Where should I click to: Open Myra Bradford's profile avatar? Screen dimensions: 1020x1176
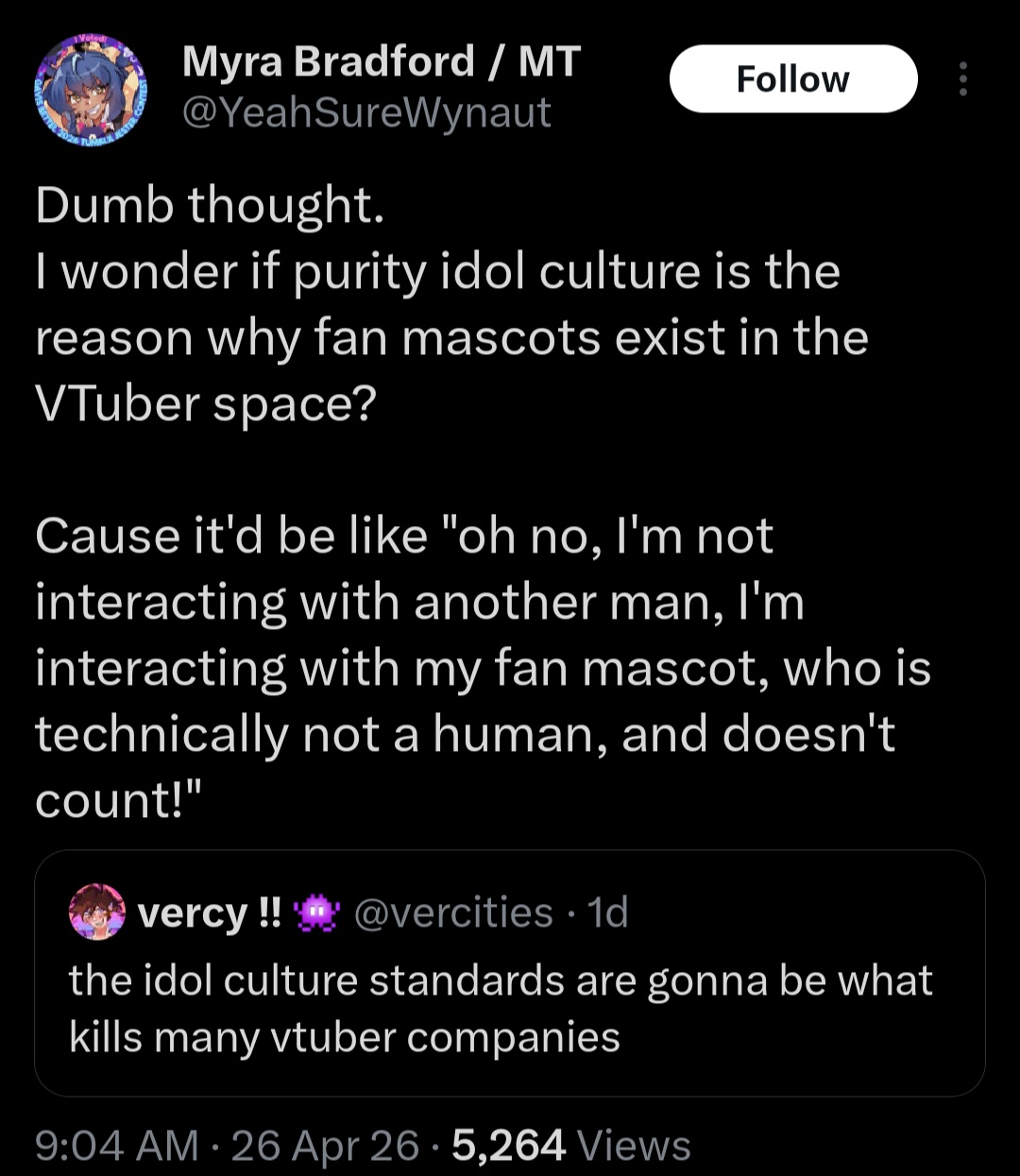coord(92,93)
